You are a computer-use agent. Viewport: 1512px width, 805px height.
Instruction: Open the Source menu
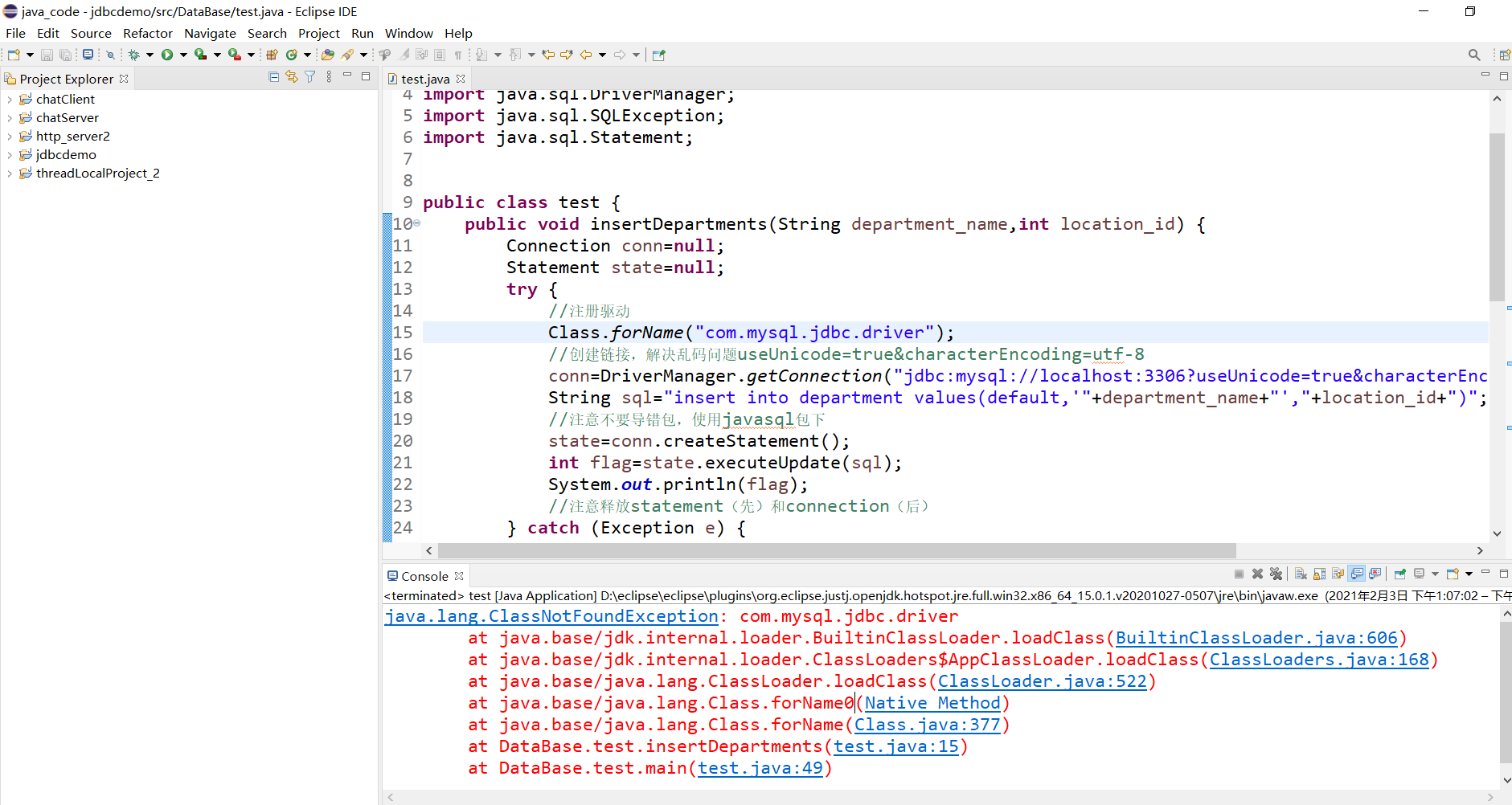91,33
